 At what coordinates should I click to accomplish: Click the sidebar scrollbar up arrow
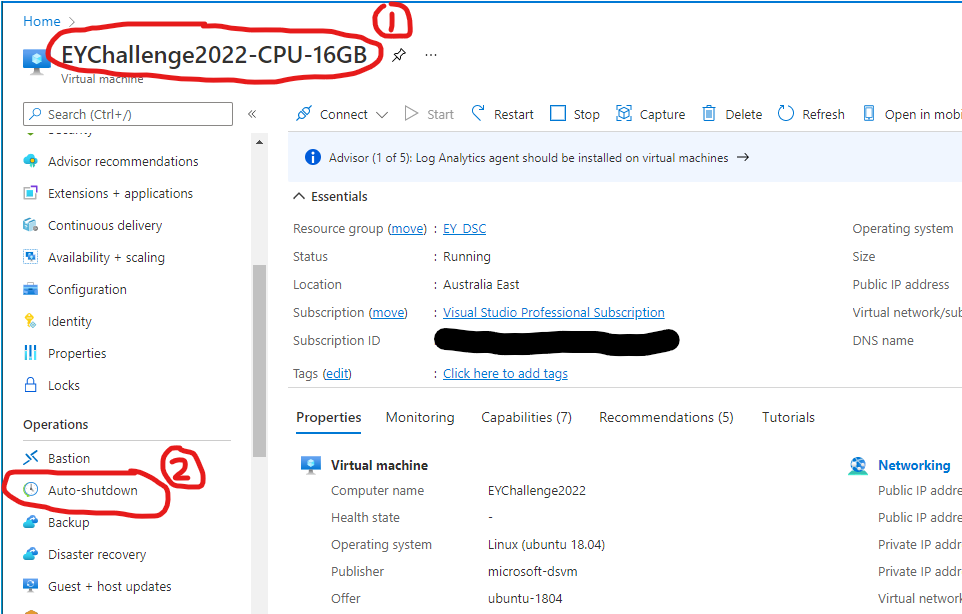point(260,142)
